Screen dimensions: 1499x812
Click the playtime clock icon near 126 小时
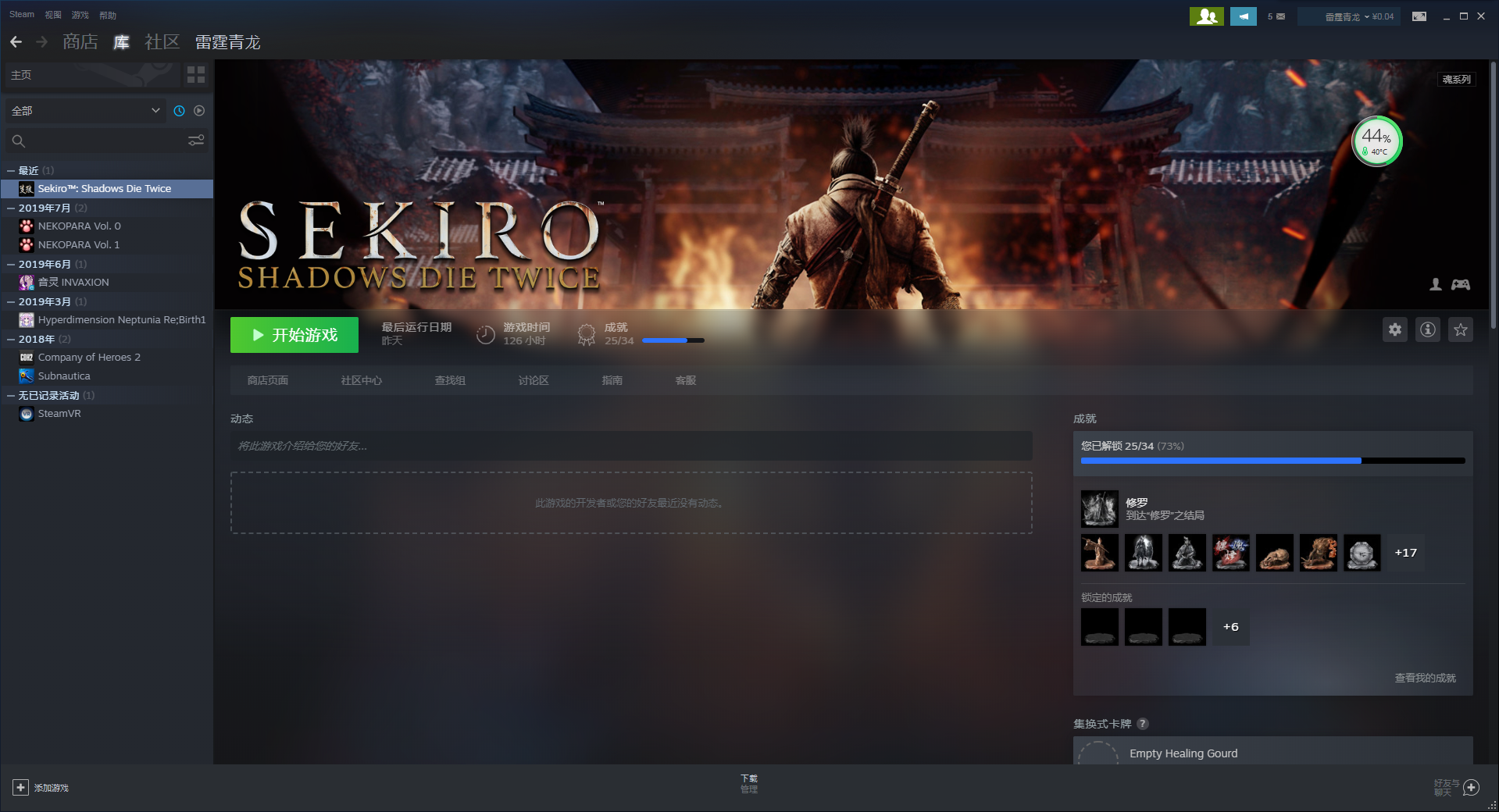(486, 334)
